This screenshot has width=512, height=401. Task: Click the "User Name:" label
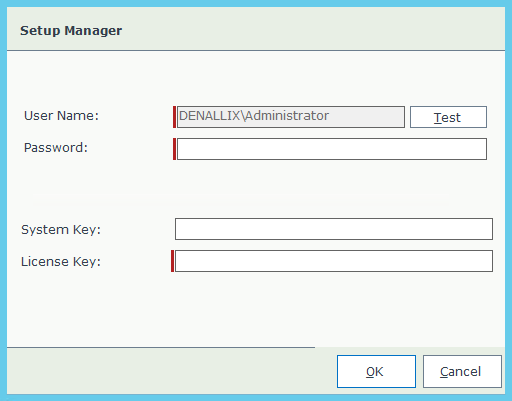(62, 116)
